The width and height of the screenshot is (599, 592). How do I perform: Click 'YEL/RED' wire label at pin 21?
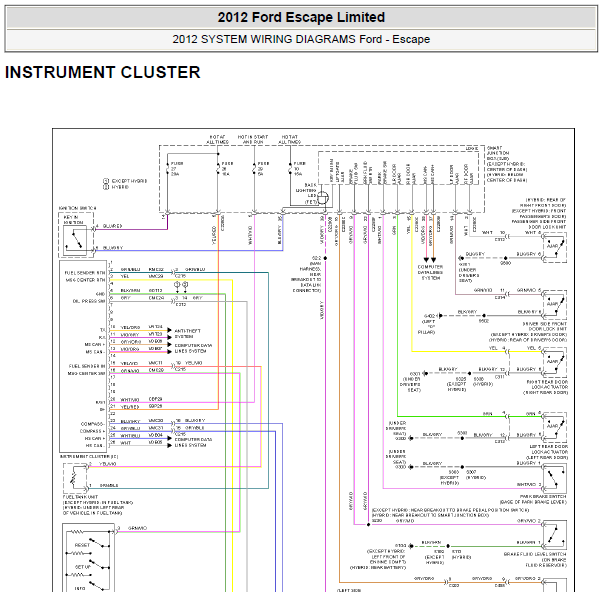130,407
